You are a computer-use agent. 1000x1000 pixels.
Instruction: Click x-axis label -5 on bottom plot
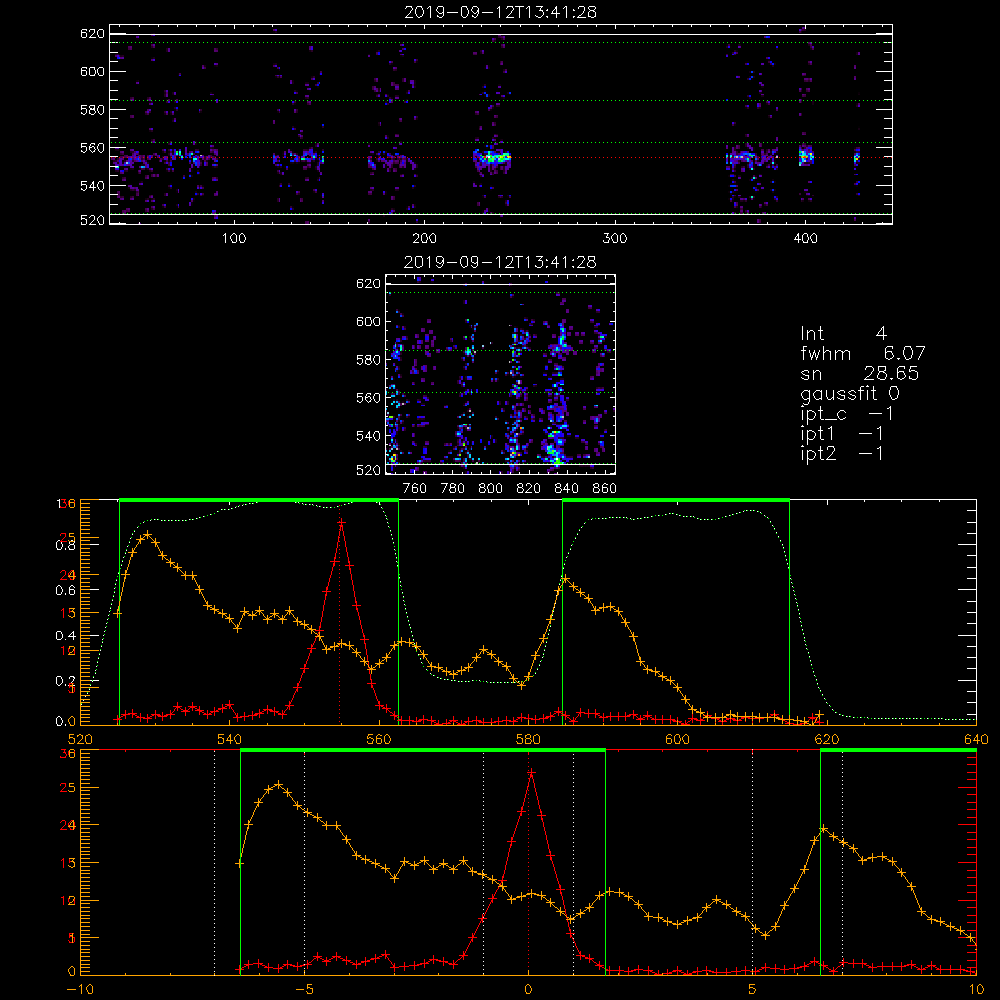[x=304, y=990]
